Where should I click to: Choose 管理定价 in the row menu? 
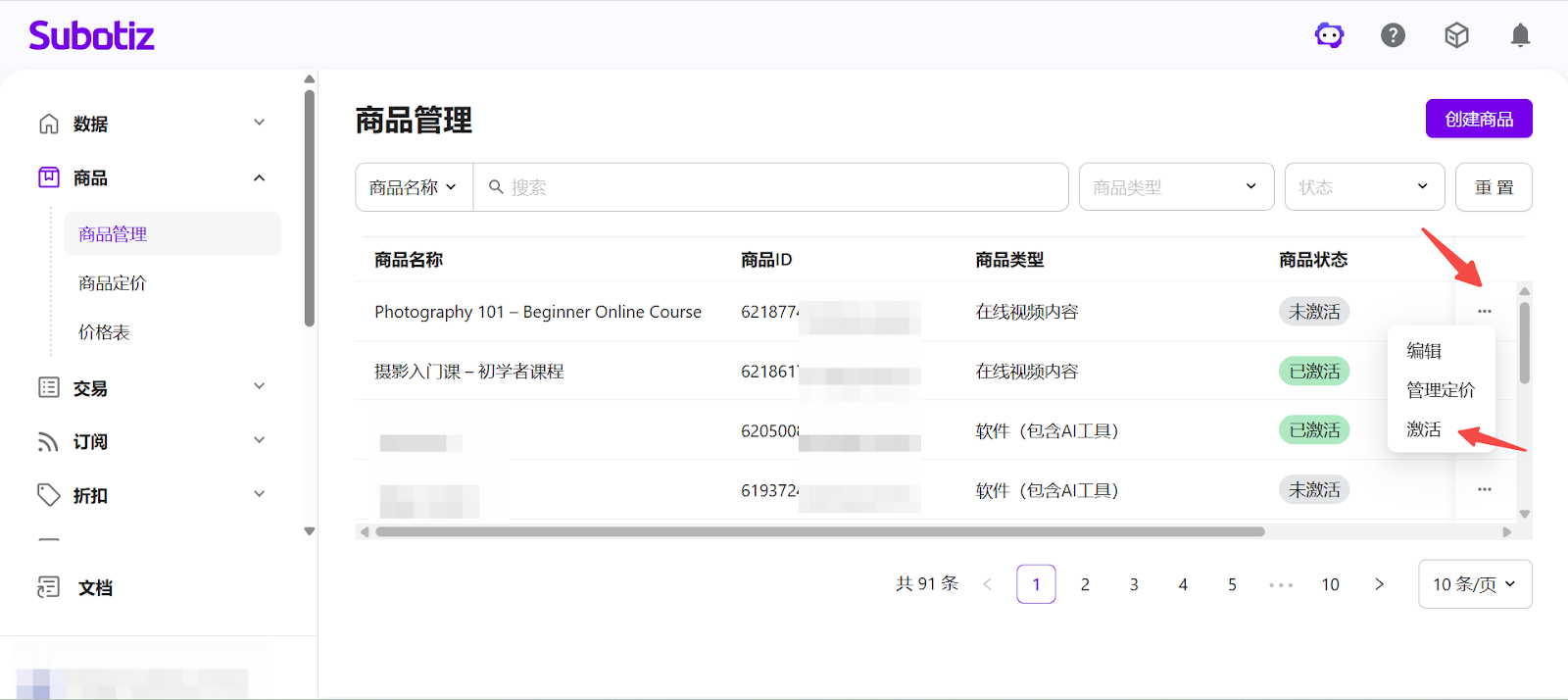click(1440, 390)
